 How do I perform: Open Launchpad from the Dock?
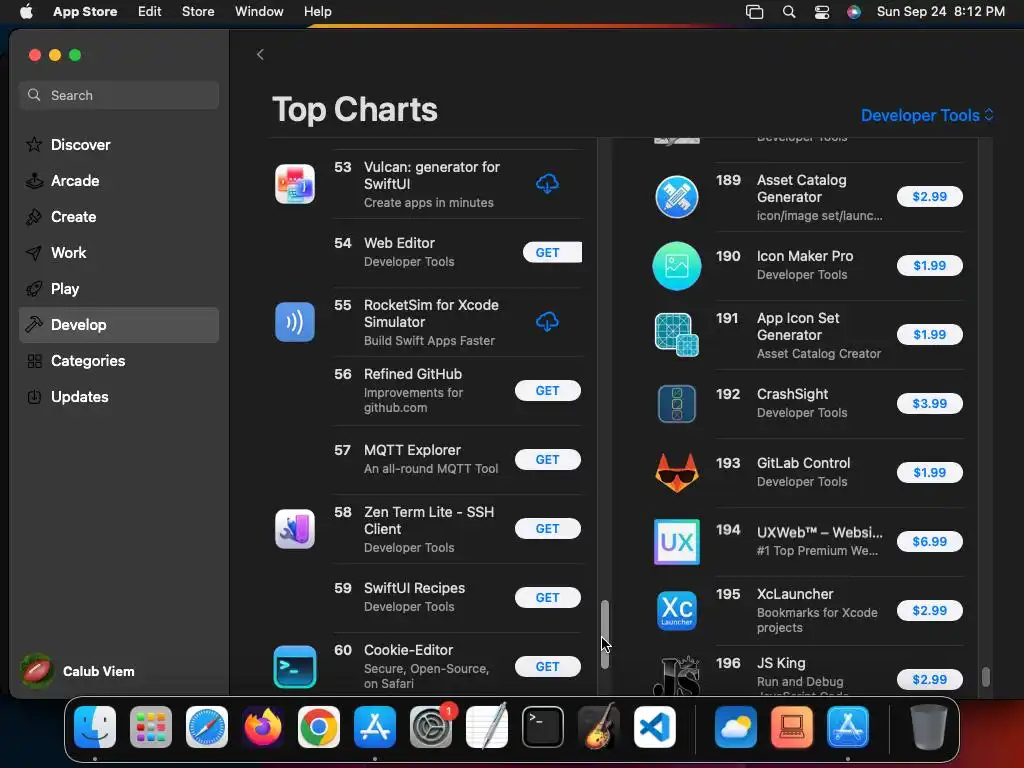(151, 727)
